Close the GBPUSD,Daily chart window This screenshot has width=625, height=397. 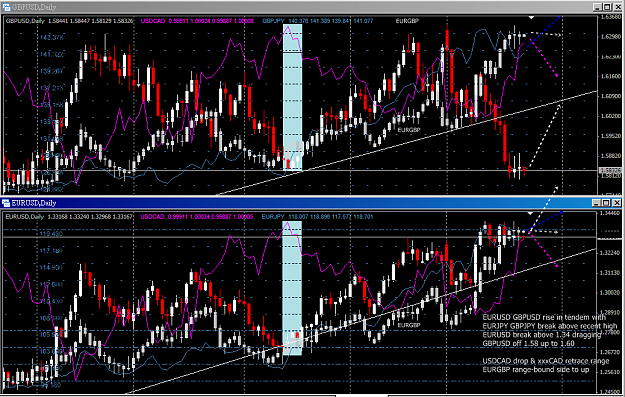click(617, 7)
